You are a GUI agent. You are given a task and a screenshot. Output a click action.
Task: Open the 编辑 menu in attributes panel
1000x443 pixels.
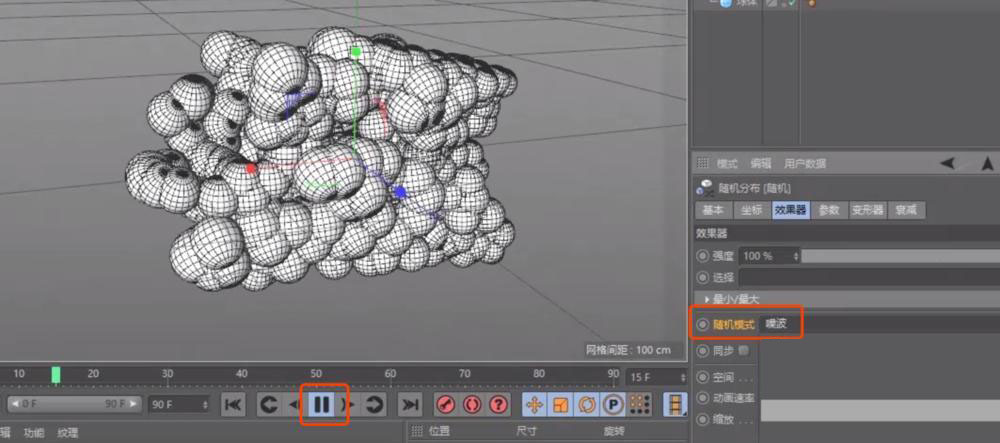(760, 163)
